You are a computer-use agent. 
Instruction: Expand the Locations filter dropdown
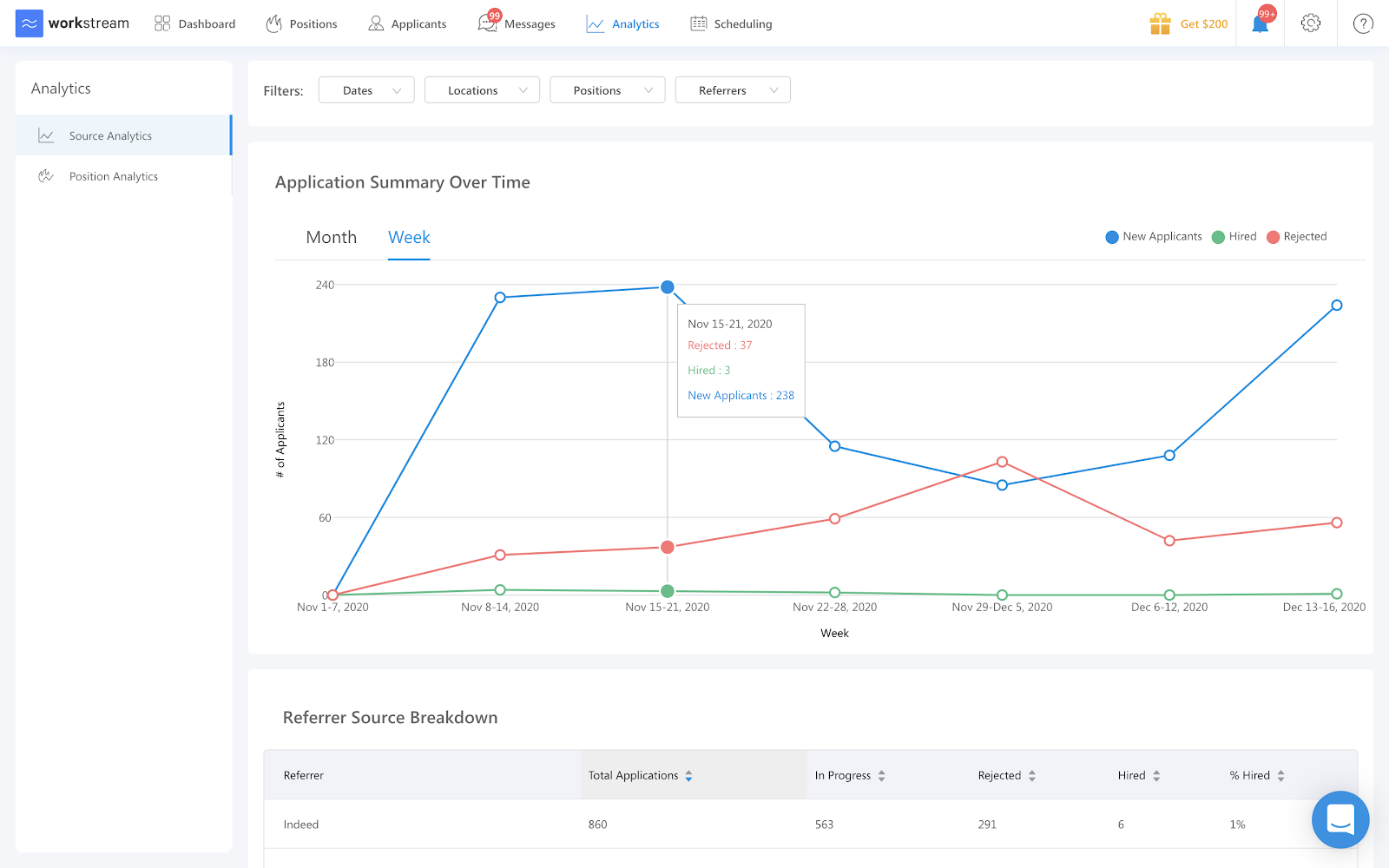coord(482,90)
